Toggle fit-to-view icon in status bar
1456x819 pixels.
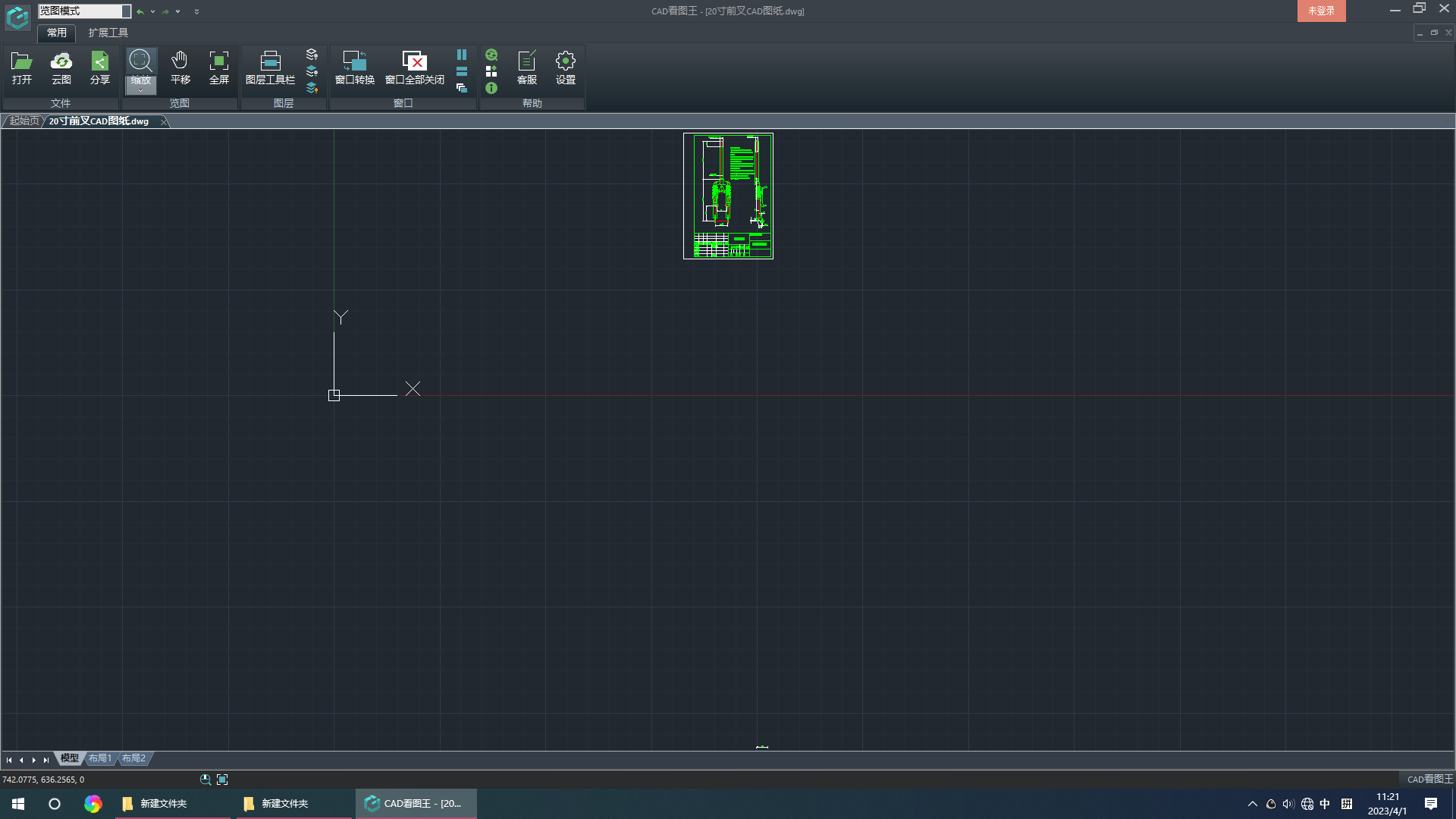tap(221, 779)
